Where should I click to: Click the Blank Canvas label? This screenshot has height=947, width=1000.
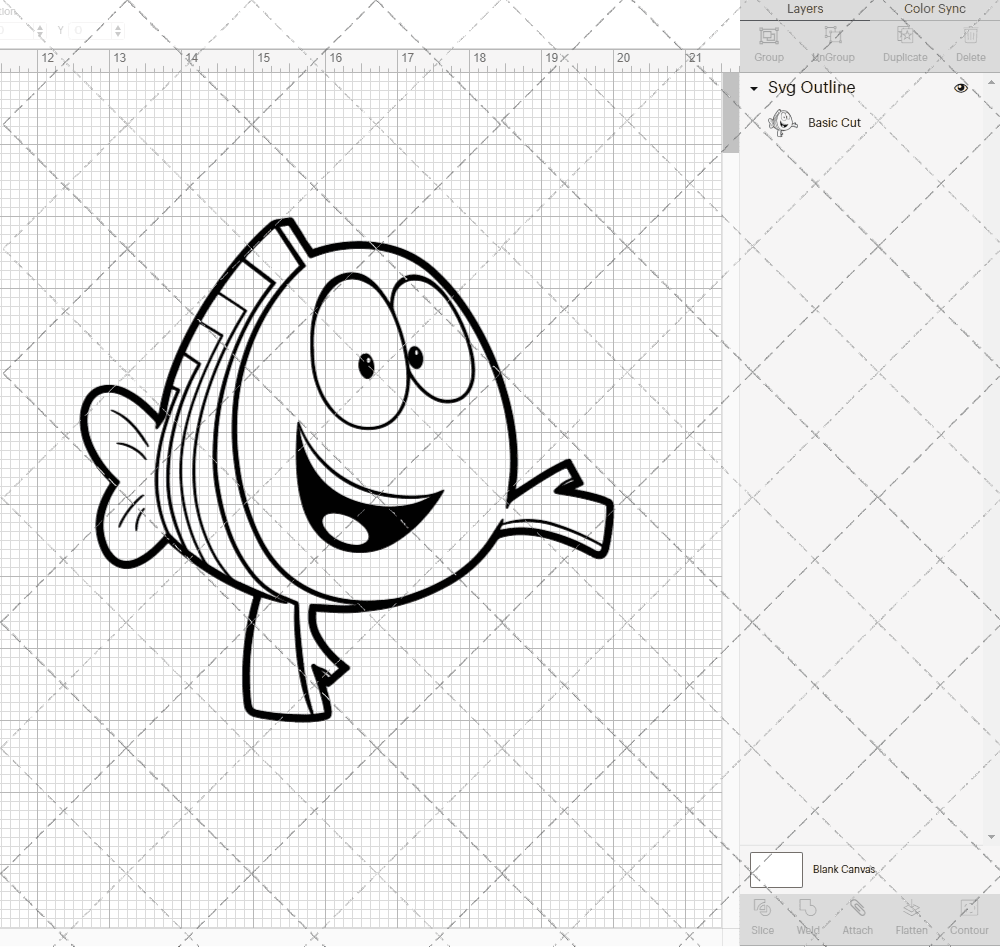[x=844, y=869]
